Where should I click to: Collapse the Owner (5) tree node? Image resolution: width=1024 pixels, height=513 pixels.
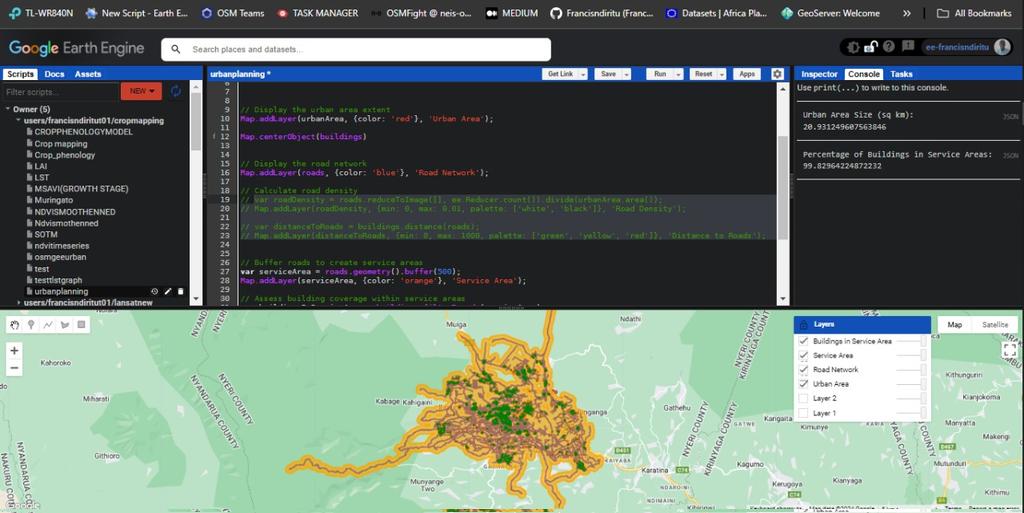pos(7,109)
